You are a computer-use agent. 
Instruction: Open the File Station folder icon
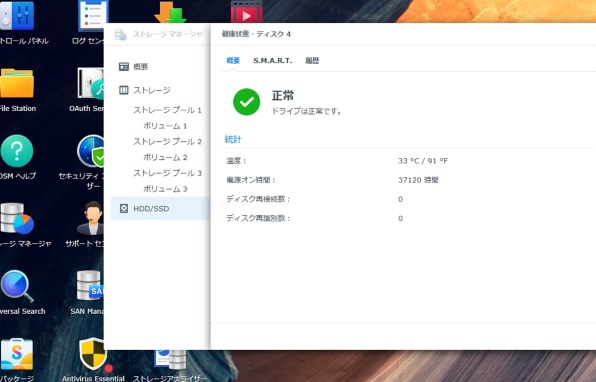point(17,84)
